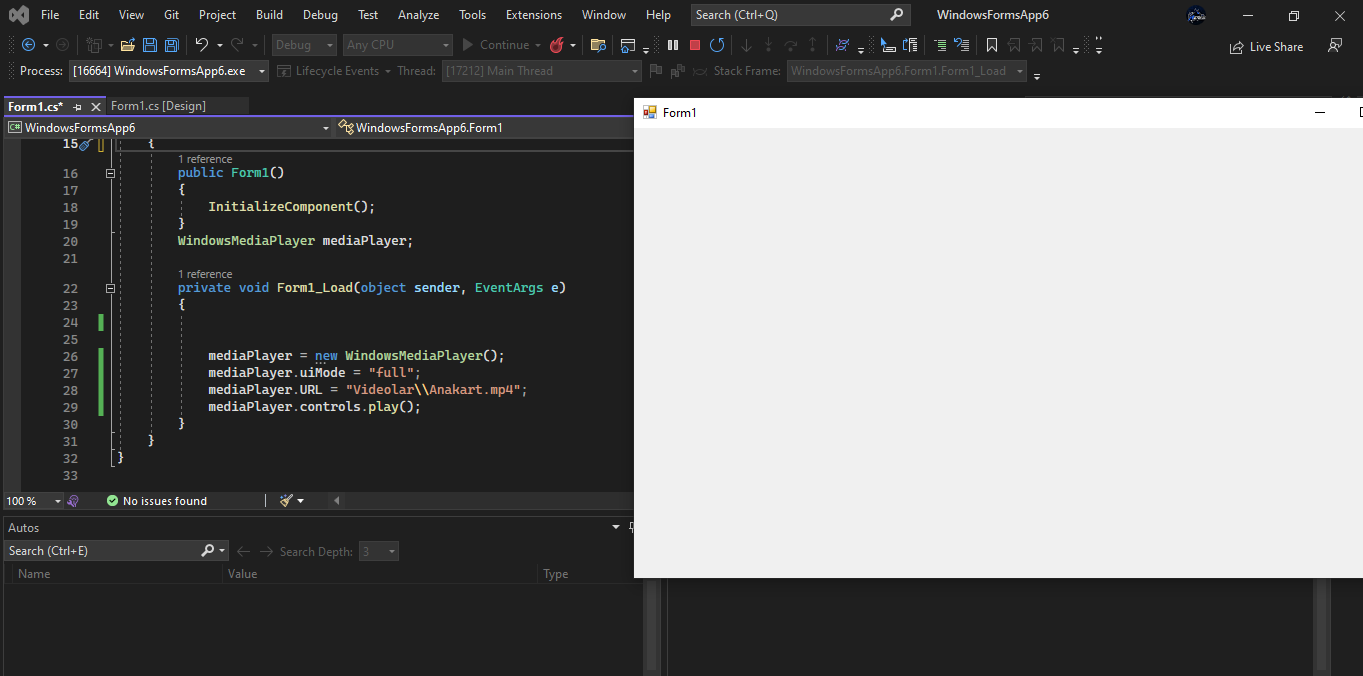Click the Restart debugging icon
Image resolution: width=1363 pixels, height=676 pixels.
[717, 45]
